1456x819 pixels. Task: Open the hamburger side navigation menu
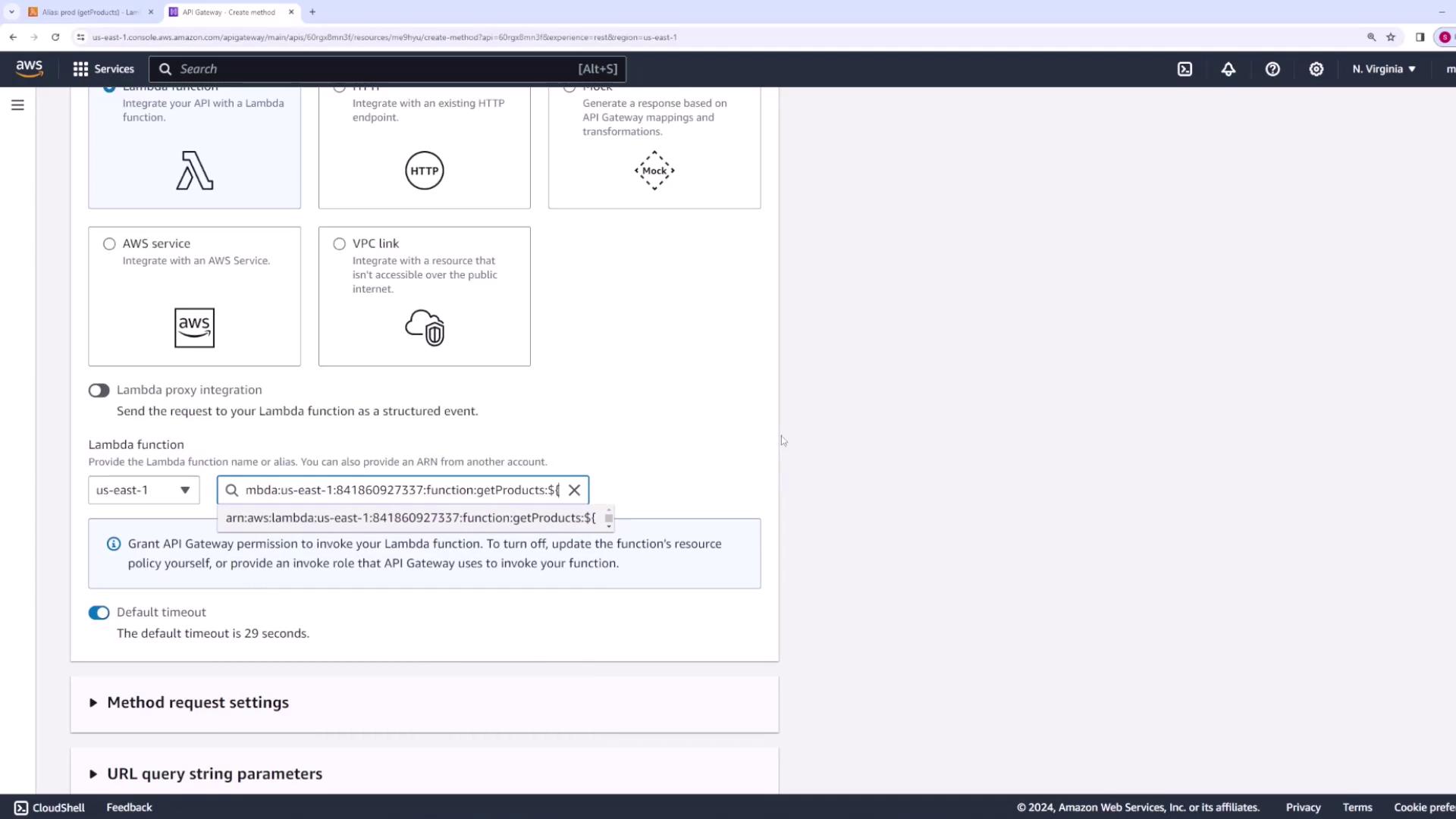[x=17, y=105]
